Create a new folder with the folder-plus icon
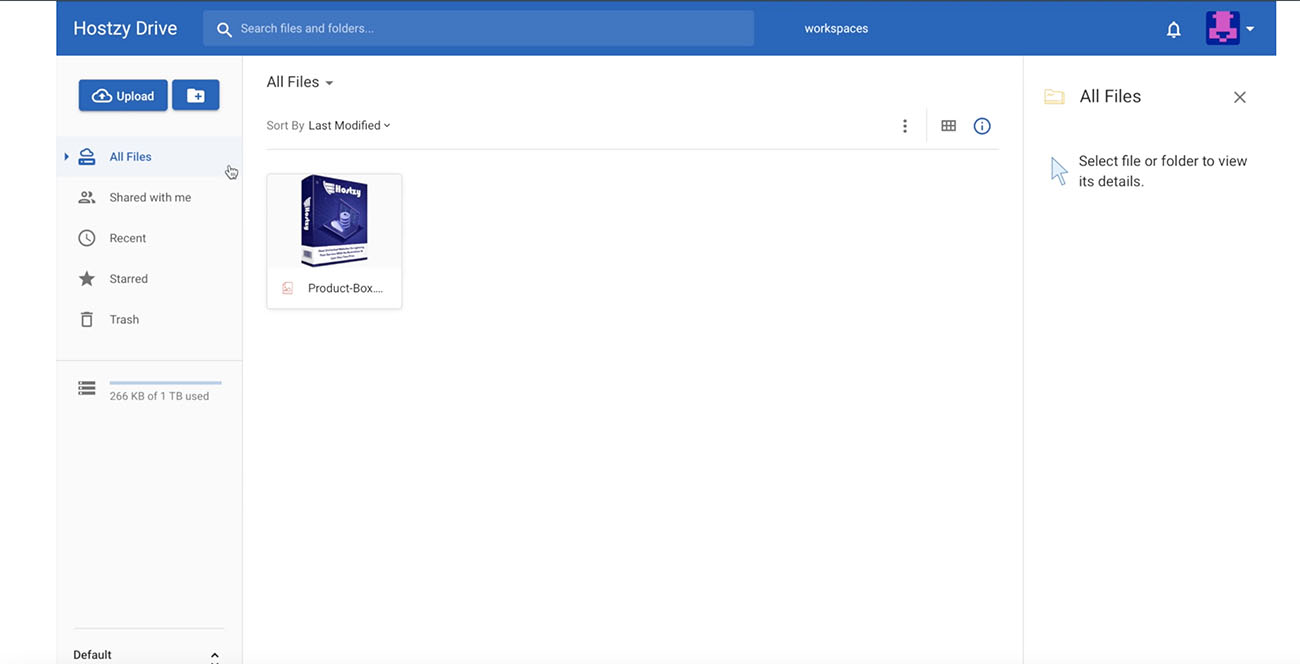Screen dimensions: 1300x664 point(196,96)
